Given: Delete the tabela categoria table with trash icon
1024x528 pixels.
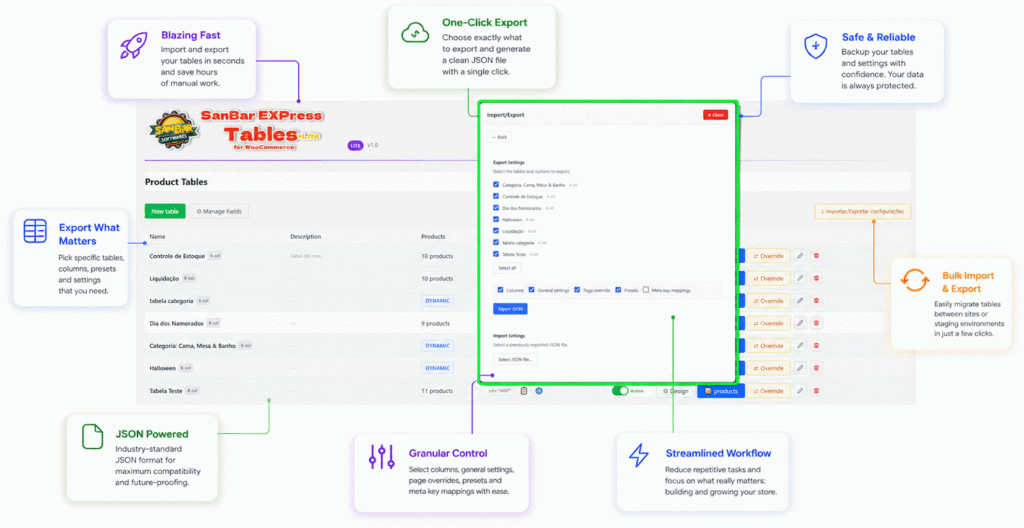Looking at the screenshot, I should pos(816,301).
